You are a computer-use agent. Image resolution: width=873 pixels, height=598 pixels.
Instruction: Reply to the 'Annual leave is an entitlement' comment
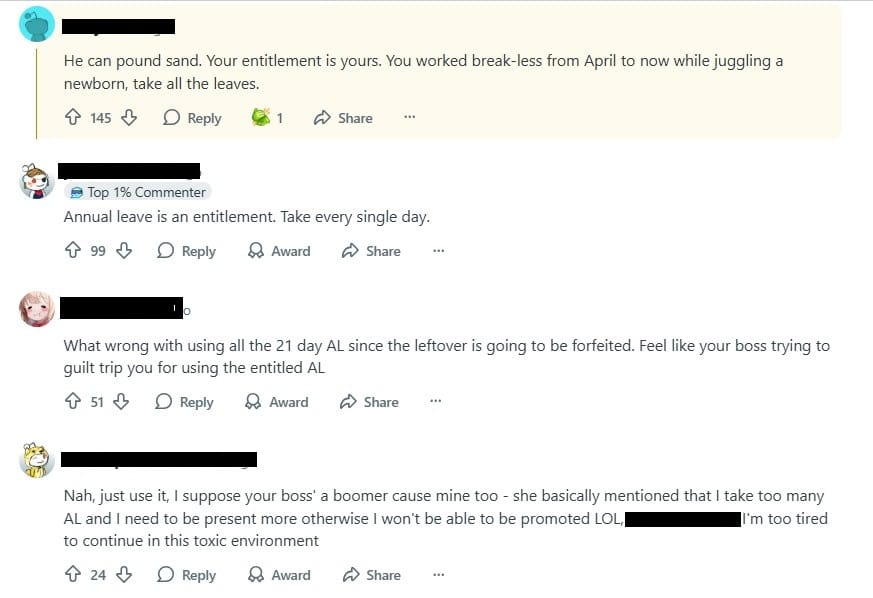pyautogui.click(x=187, y=251)
